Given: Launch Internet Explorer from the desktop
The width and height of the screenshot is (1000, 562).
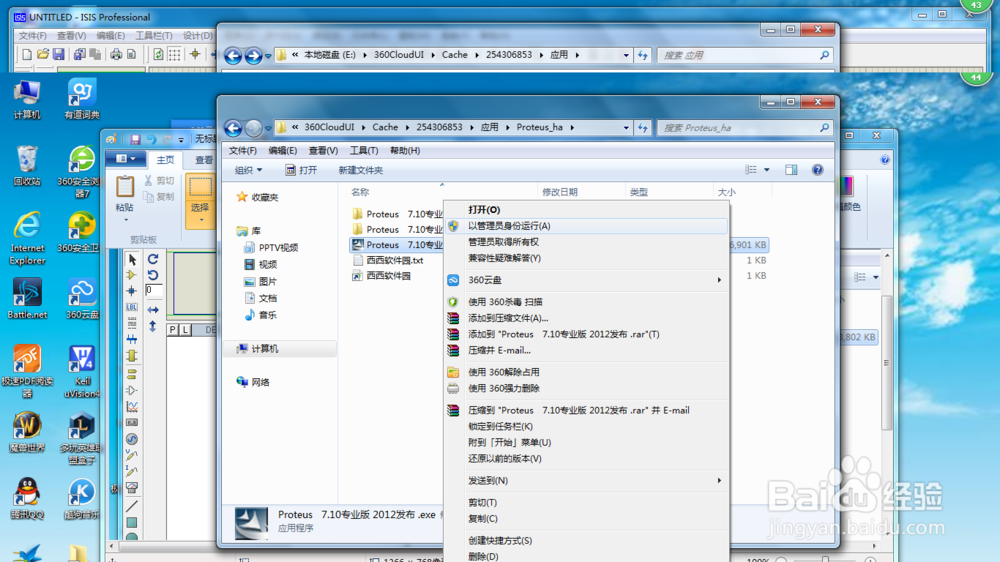Looking at the screenshot, I should (27, 237).
